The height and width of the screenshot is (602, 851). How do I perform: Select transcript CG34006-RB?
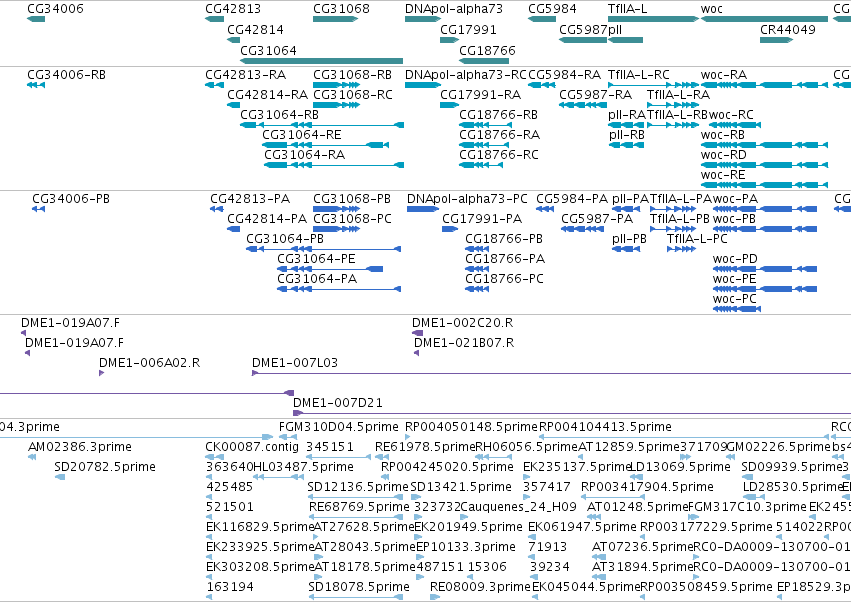click(36, 85)
